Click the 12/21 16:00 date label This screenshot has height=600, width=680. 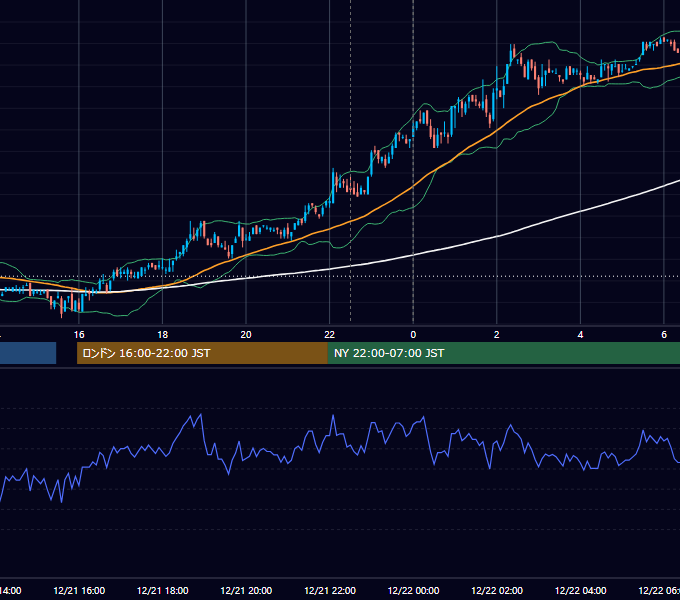pyautogui.click(x=79, y=591)
